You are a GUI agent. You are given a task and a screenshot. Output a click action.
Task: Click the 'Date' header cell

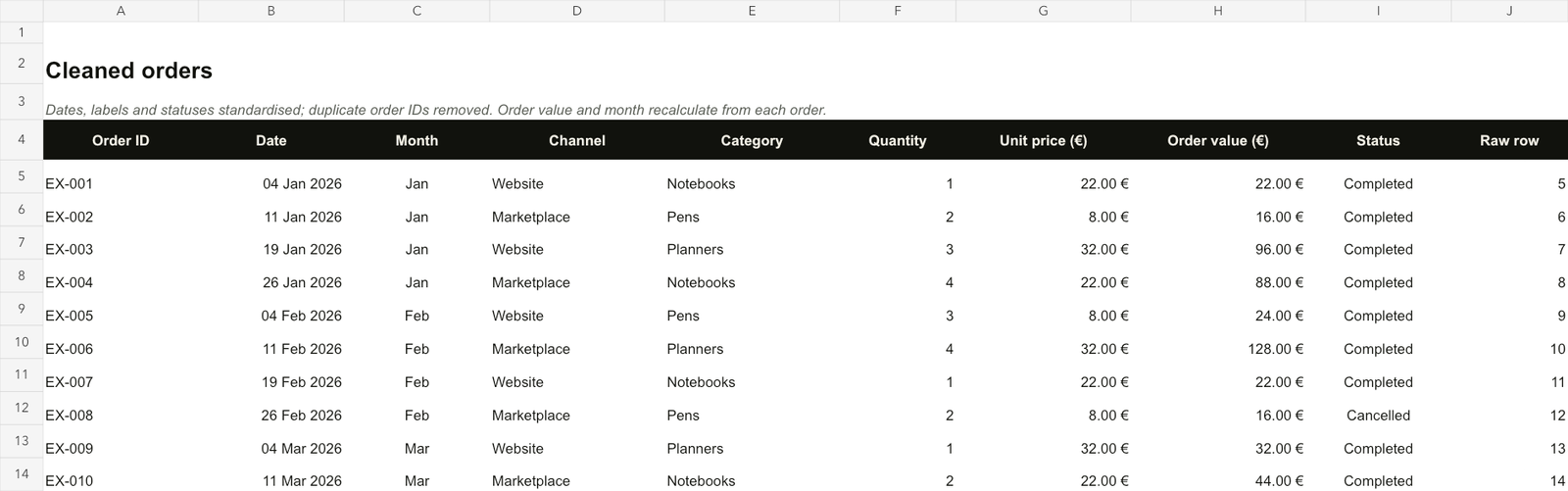(271, 140)
